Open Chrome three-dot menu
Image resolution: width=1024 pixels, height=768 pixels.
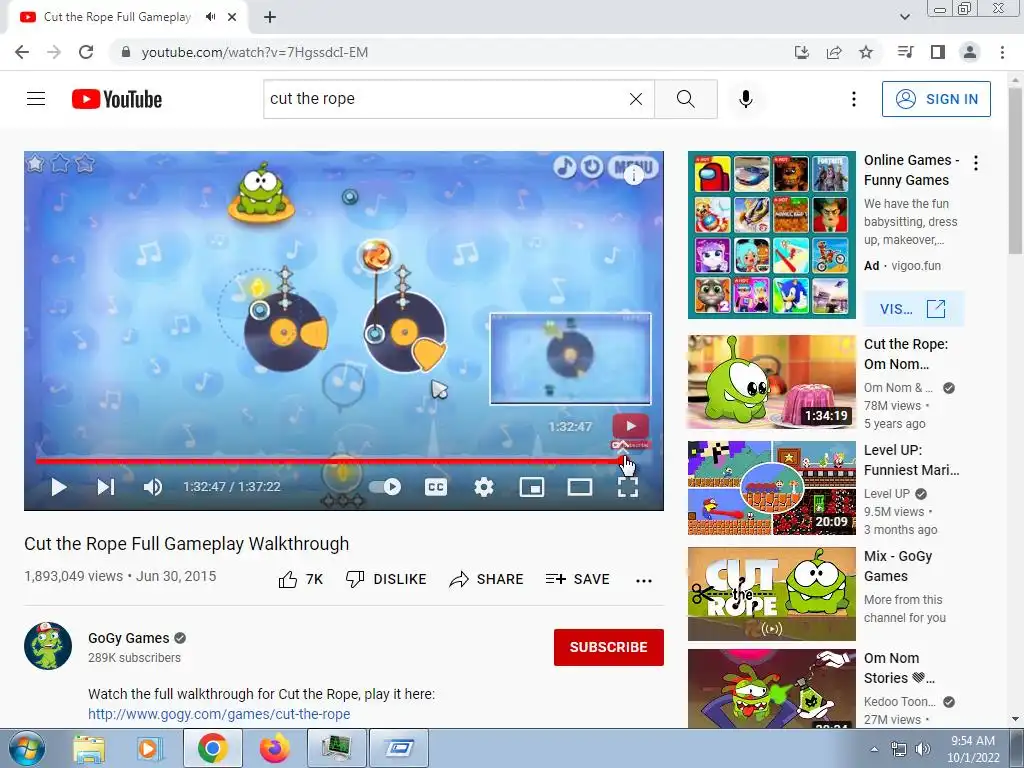coord(1002,52)
